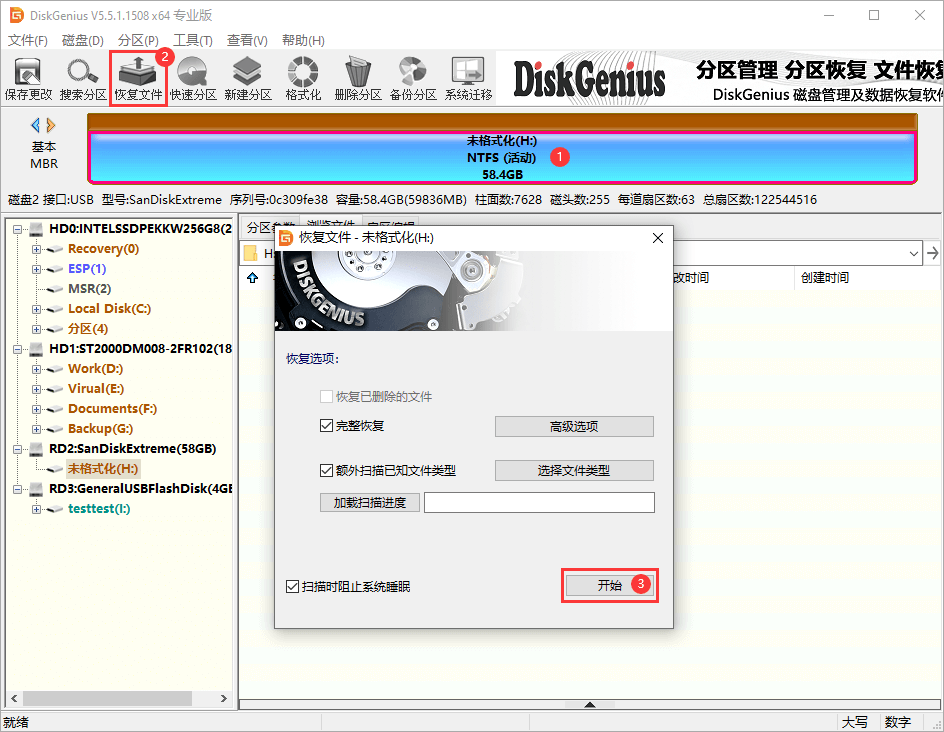This screenshot has width=944, height=732.
Task: Click the Start (开始) button
Action: coord(609,585)
